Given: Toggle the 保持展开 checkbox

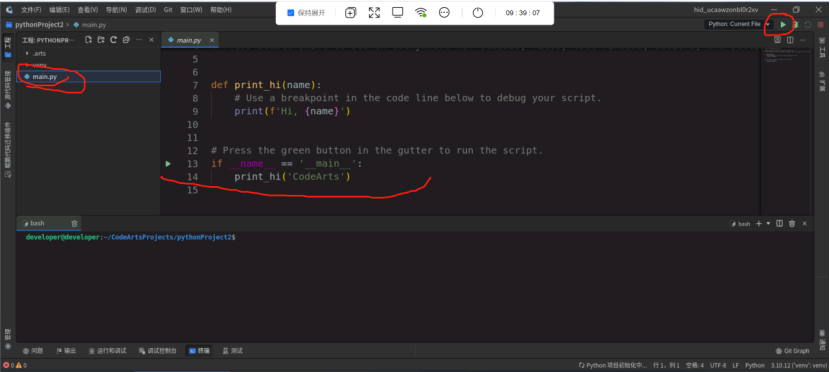Looking at the screenshot, I should 290,13.
